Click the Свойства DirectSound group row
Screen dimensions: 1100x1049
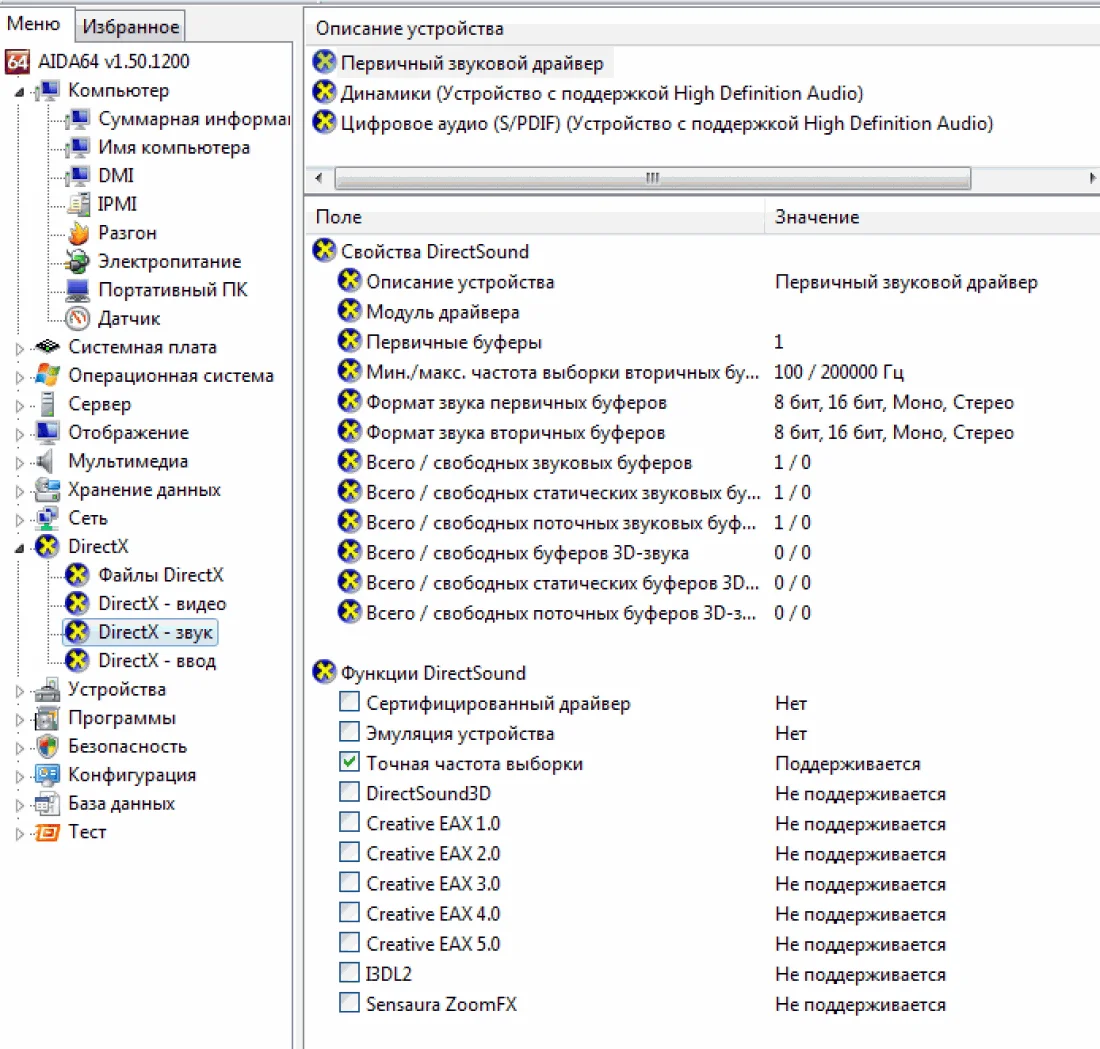(421, 251)
